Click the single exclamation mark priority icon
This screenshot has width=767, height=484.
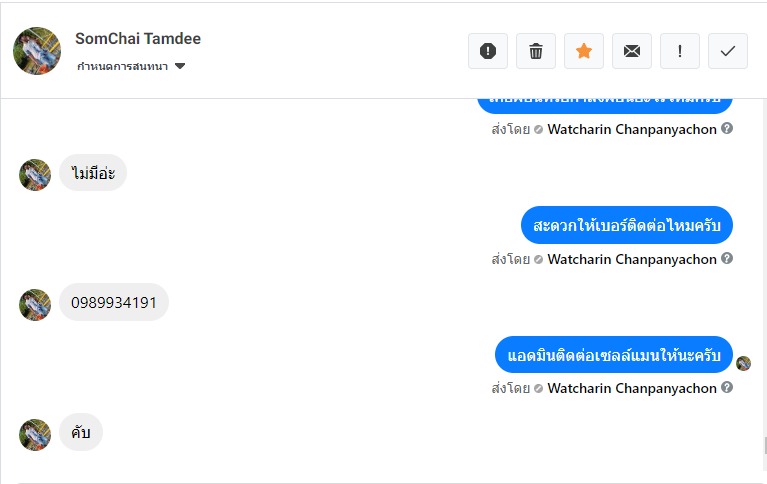(x=680, y=51)
